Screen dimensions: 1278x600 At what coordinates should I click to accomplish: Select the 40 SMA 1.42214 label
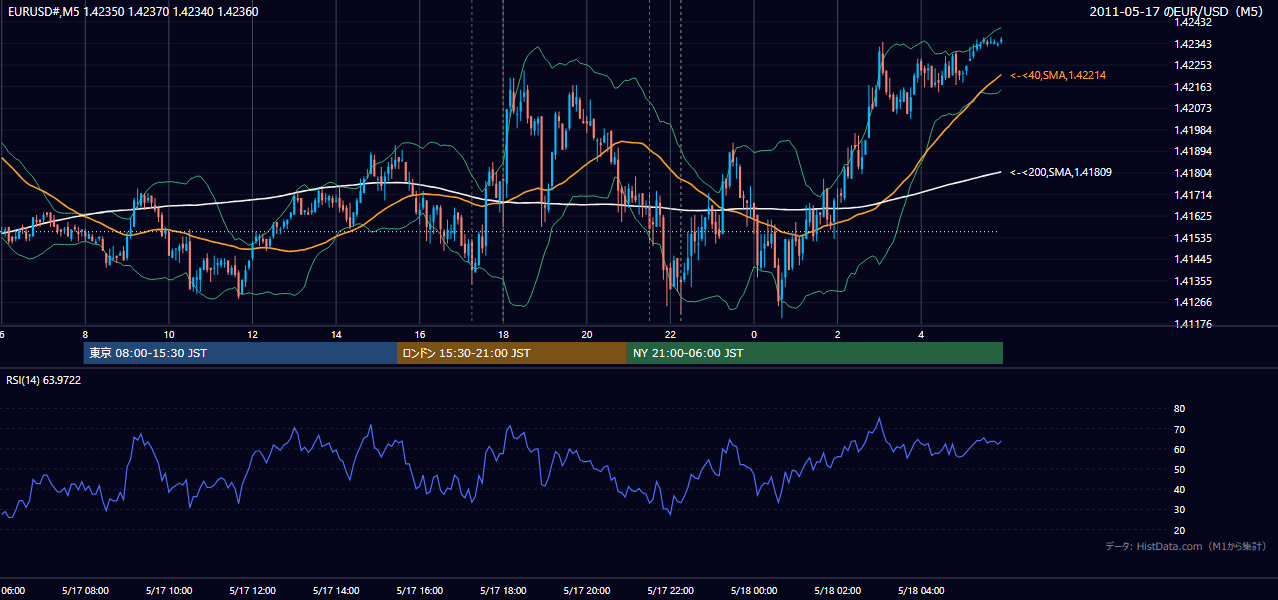coord(1058,75)
